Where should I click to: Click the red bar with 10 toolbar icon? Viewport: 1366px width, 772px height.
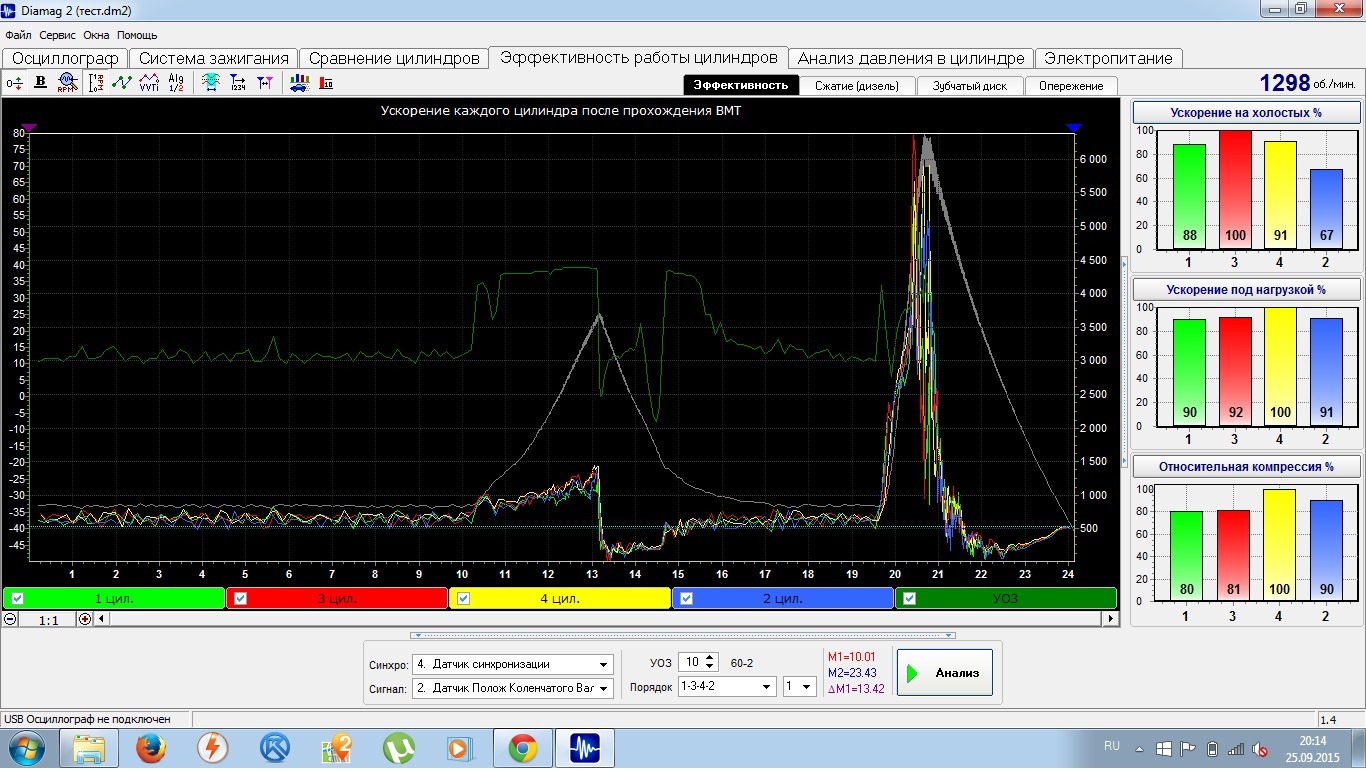pyautogui.click(x=326, y=83)
